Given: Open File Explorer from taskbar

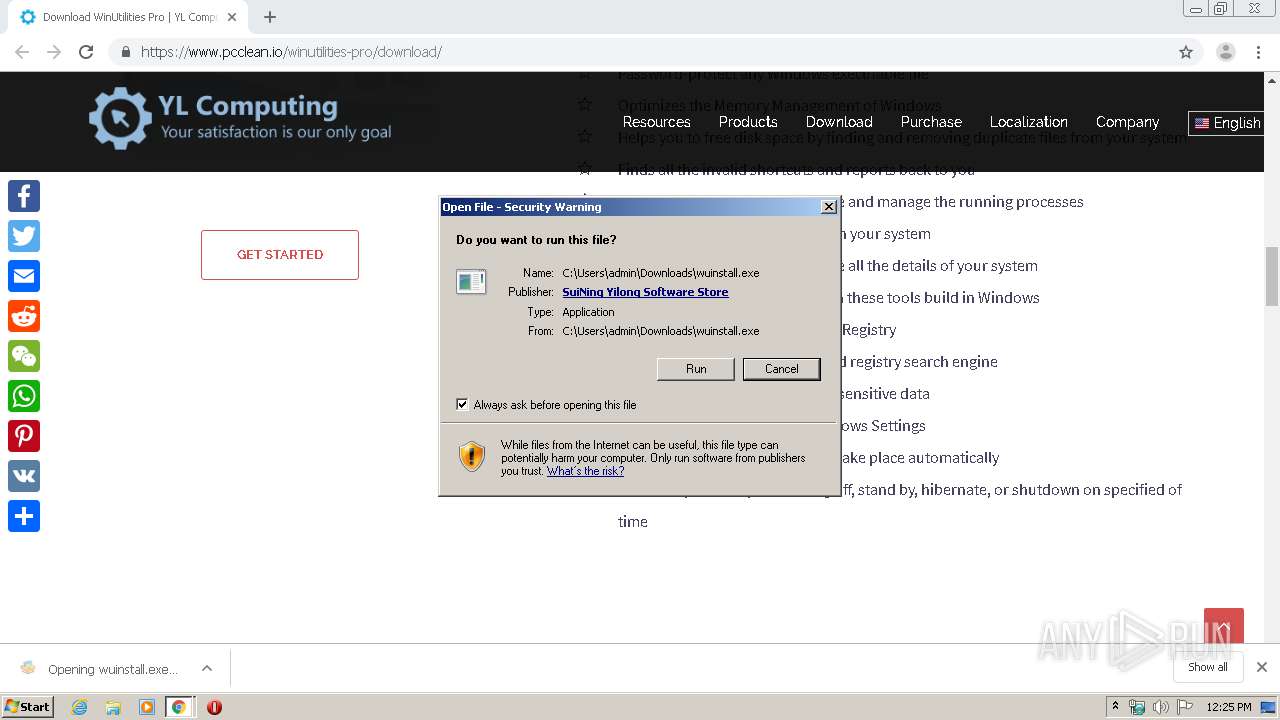Looking at the screenshot, I should pyautogui.click(x=113, y=707).
